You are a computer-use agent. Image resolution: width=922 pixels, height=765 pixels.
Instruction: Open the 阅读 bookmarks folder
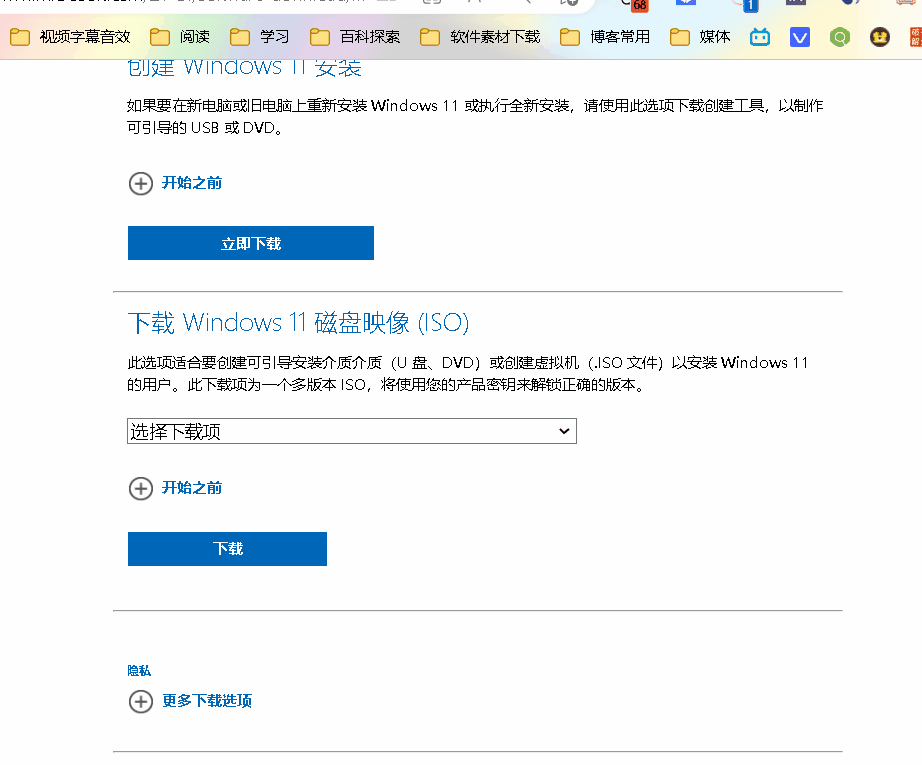(185, 37)
